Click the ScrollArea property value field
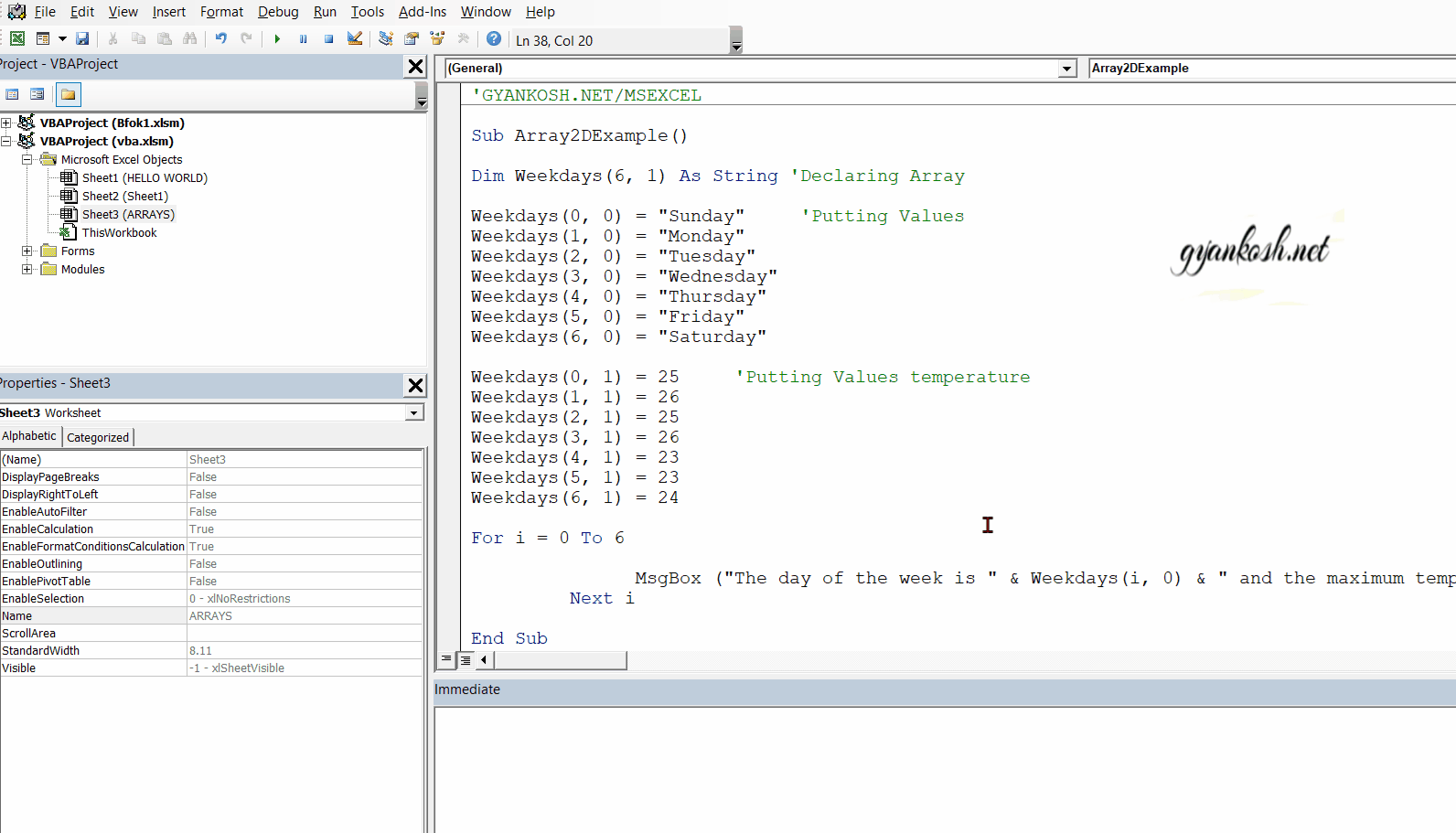This screenshot has height=833, width=1456. pyautogui.click(x=305, y=634)
